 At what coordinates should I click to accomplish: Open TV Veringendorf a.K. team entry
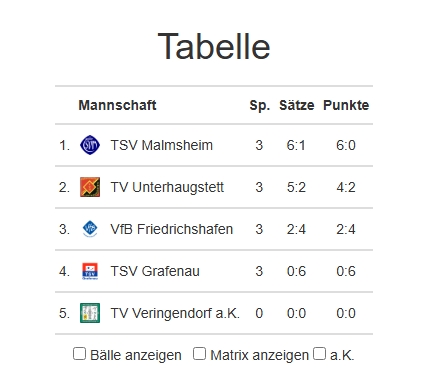click(175, 313)
